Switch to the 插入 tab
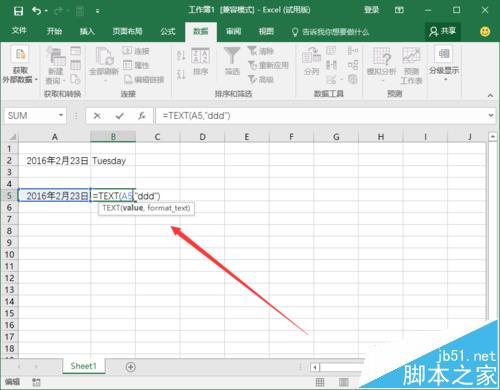 pyautogui.click(x=87, y=31)
